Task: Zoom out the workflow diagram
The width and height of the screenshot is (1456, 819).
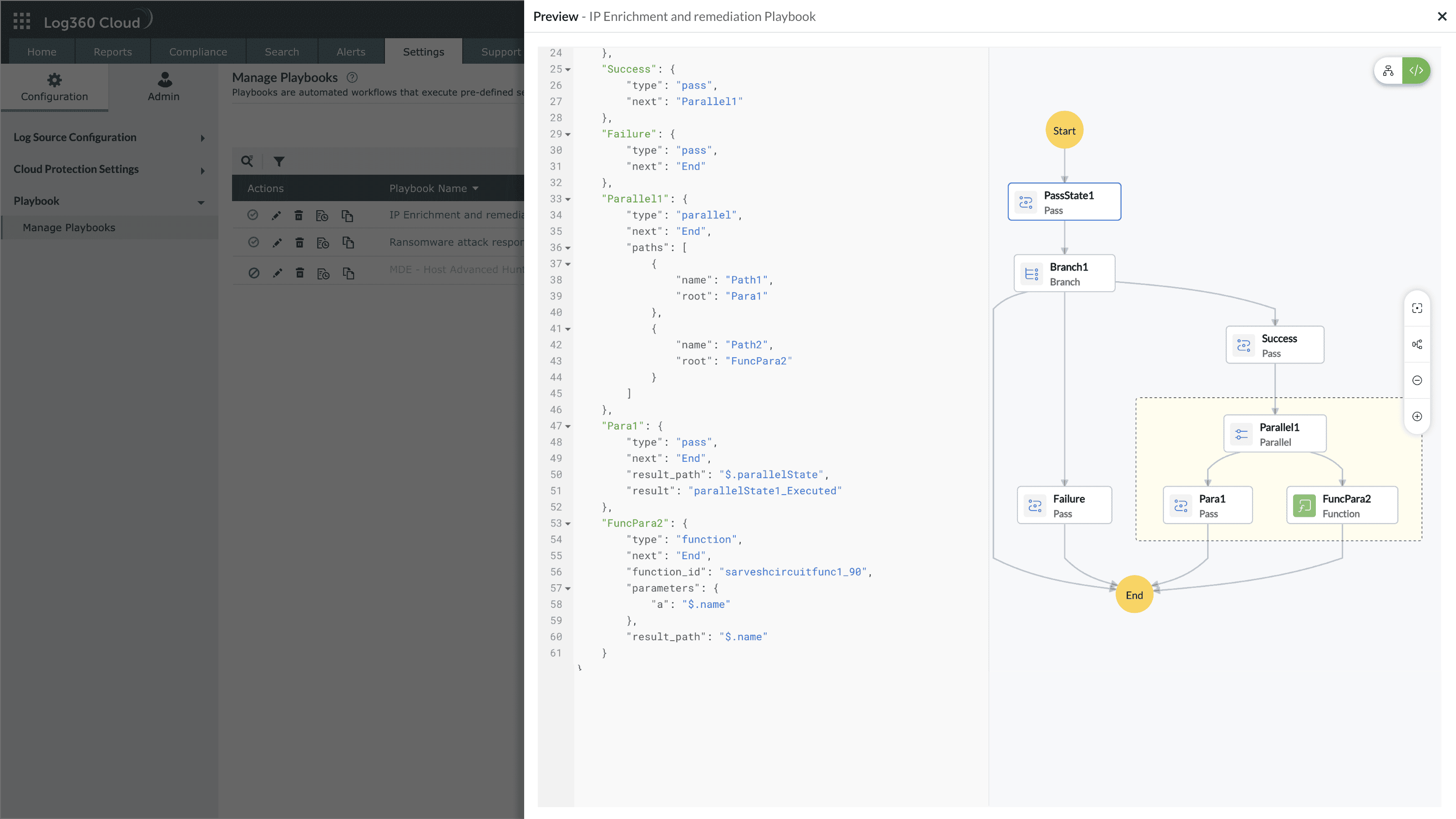Action: tap(1417, 380)
